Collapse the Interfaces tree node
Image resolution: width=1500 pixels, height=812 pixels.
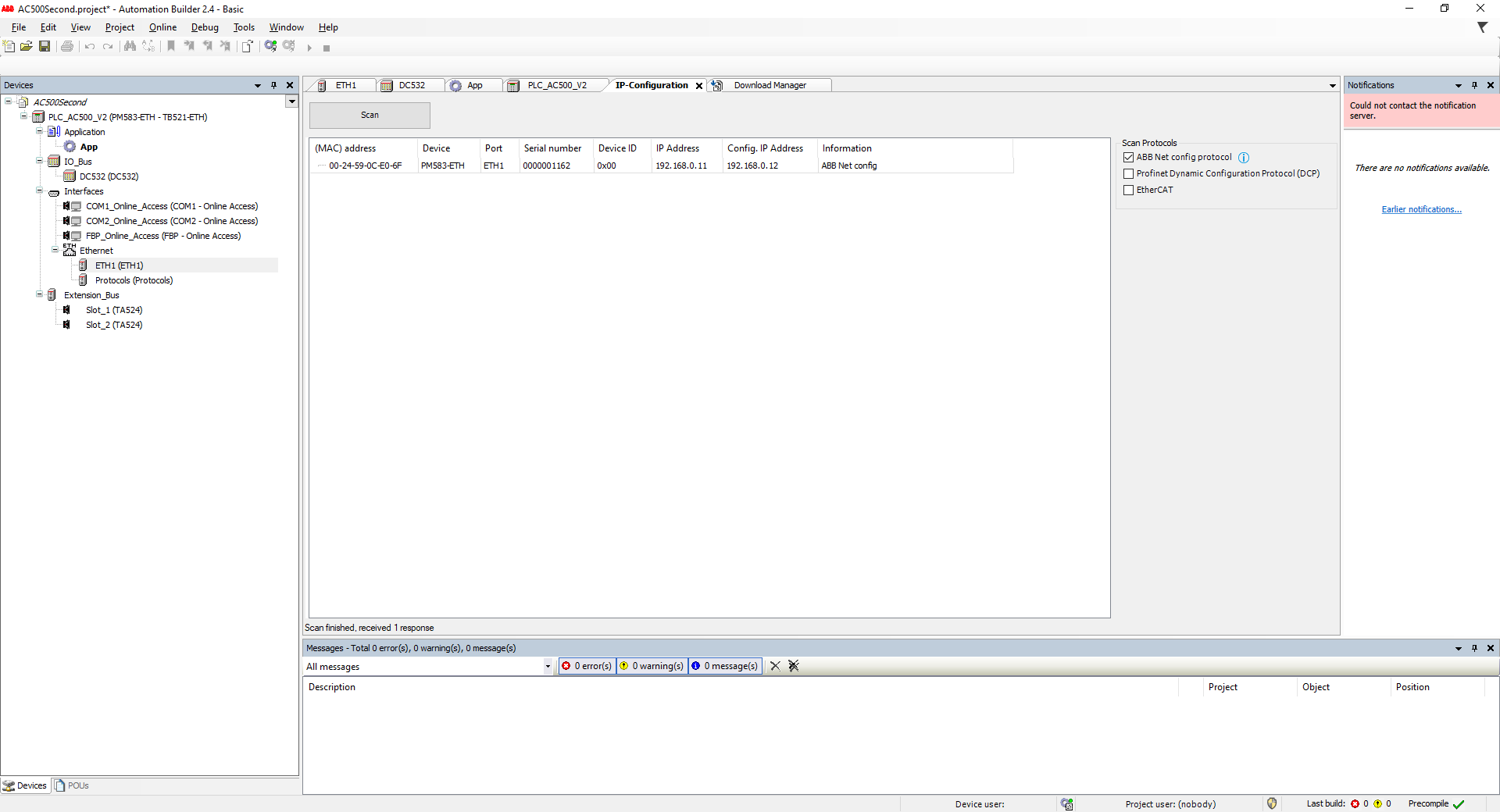point(39,191)
